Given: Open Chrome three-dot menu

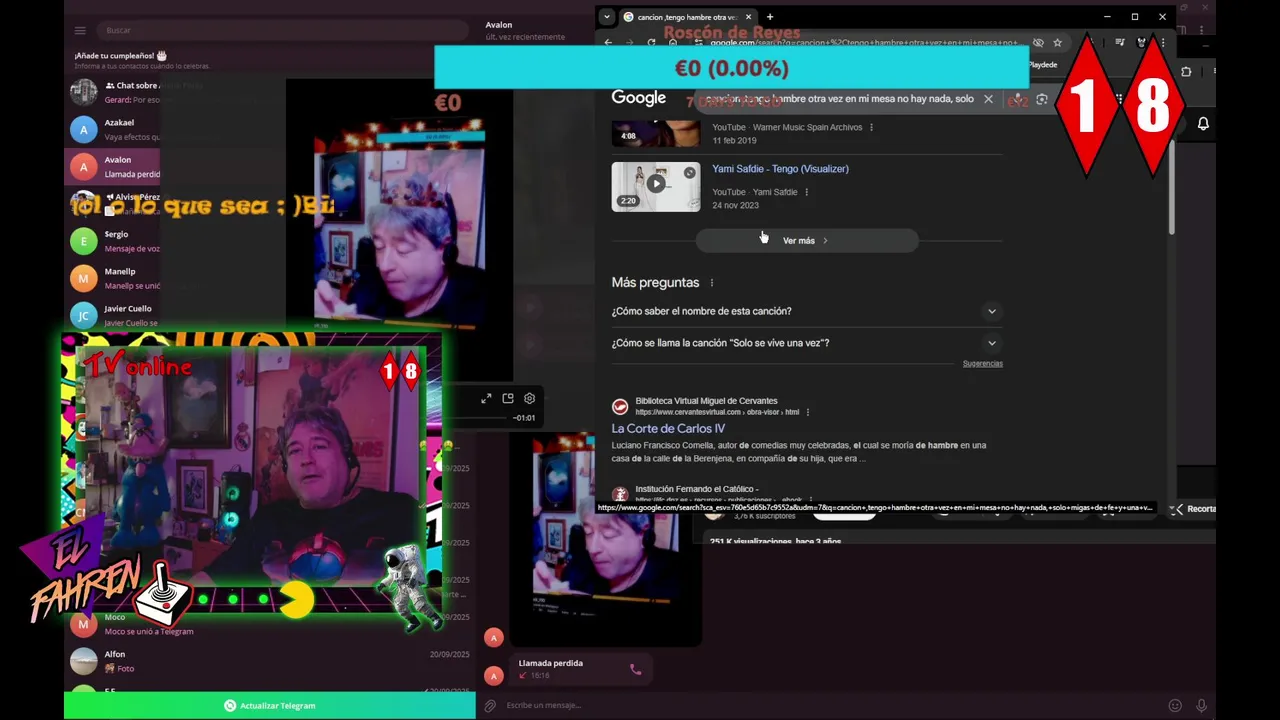Looking at the screenshot, I should (1163, 42).
